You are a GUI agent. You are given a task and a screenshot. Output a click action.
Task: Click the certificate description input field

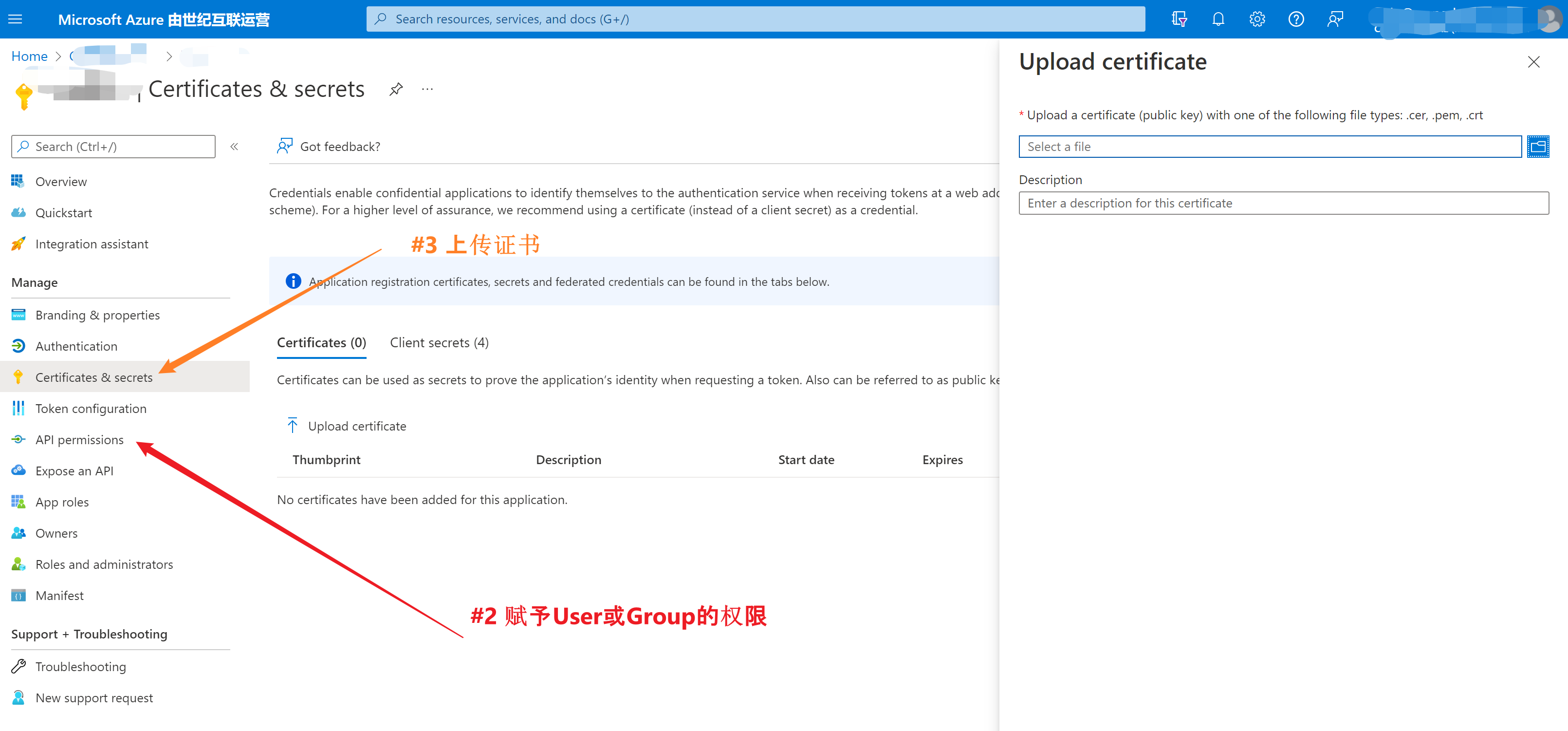(1283, 203)
